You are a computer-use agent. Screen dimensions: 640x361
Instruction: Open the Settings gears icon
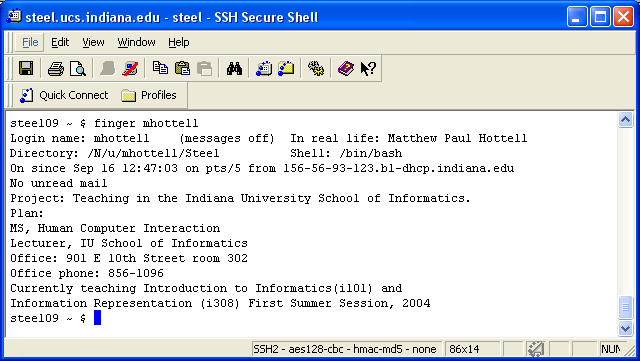316,68
